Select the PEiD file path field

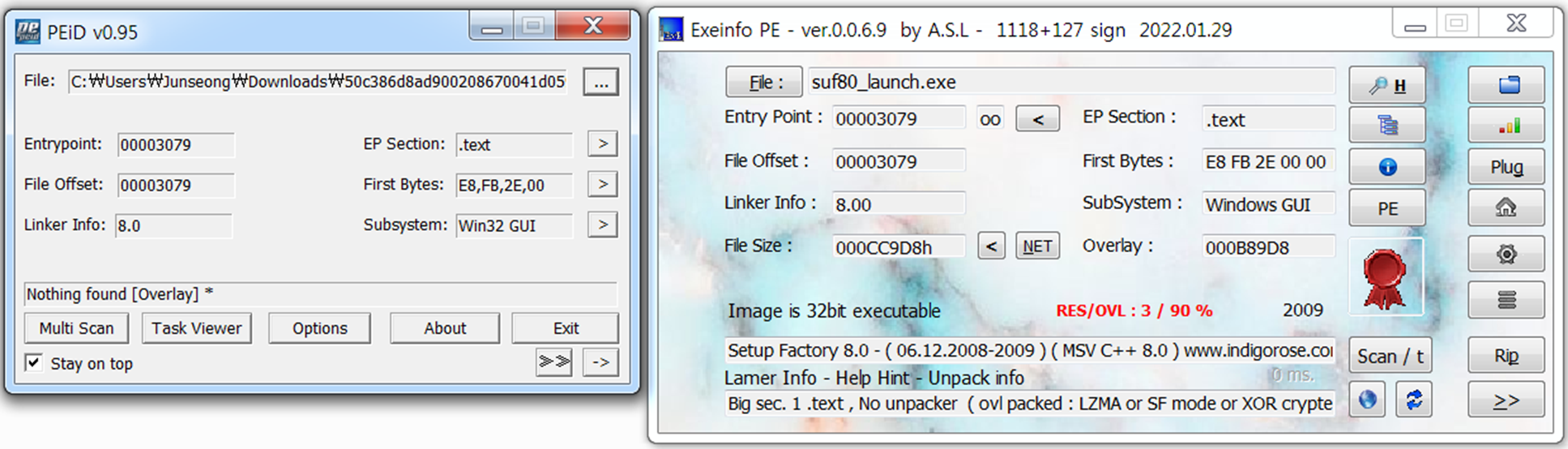coord(318,82)
